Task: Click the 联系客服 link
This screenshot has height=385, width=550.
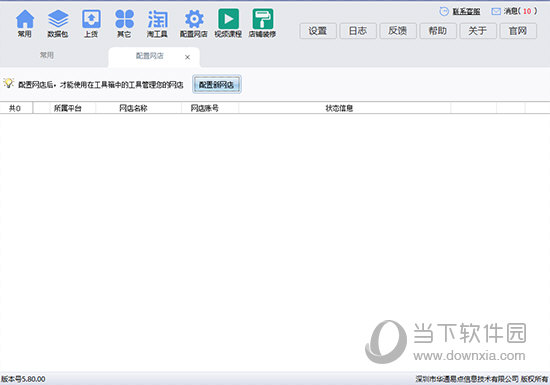Action: (x=466, y=12)
